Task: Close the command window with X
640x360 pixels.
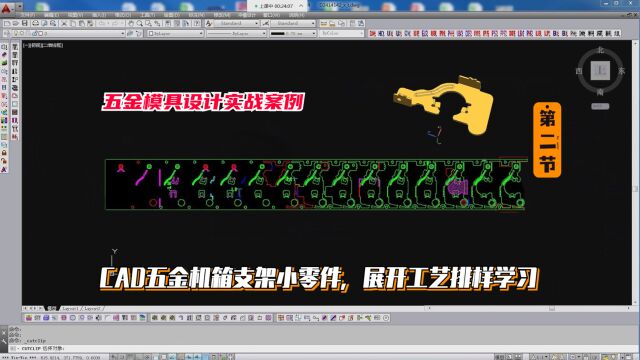Action: 4,333
